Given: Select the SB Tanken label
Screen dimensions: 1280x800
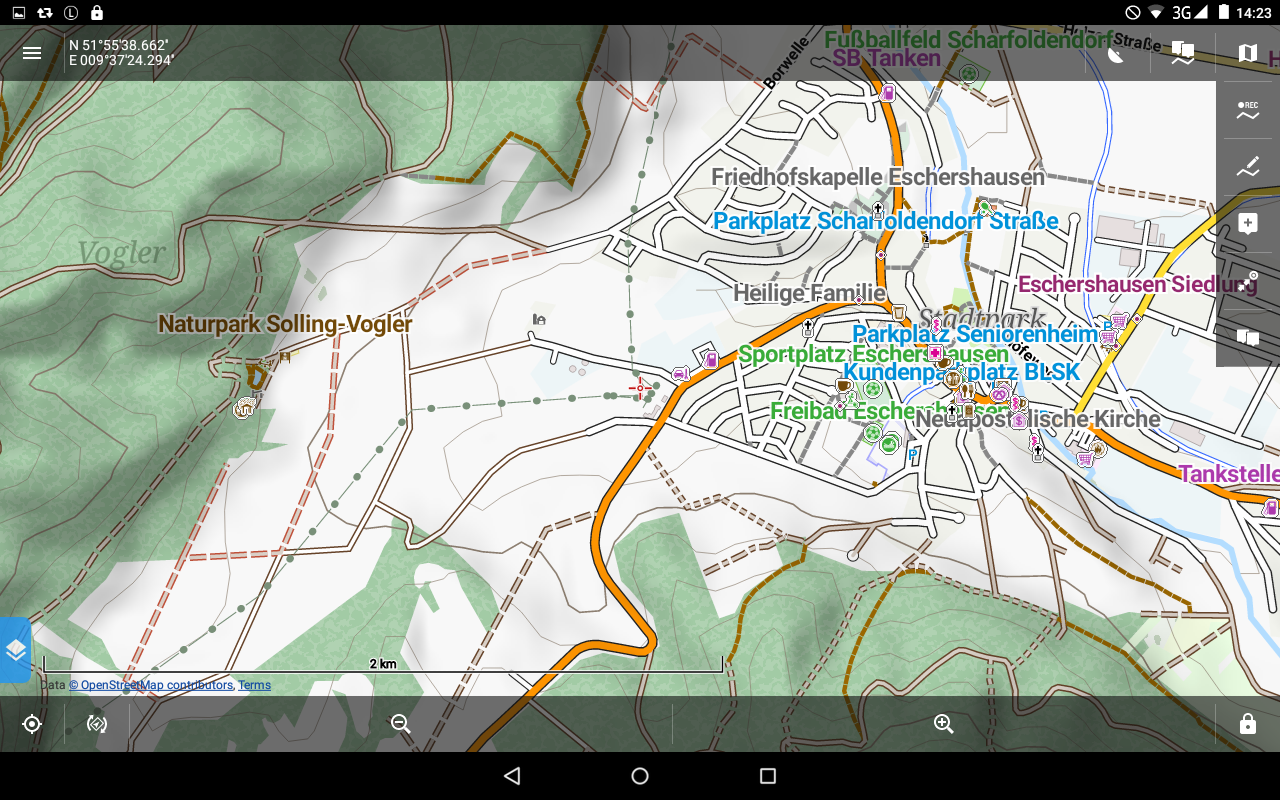Looking at the screenshot, I should tap(887, 58).
